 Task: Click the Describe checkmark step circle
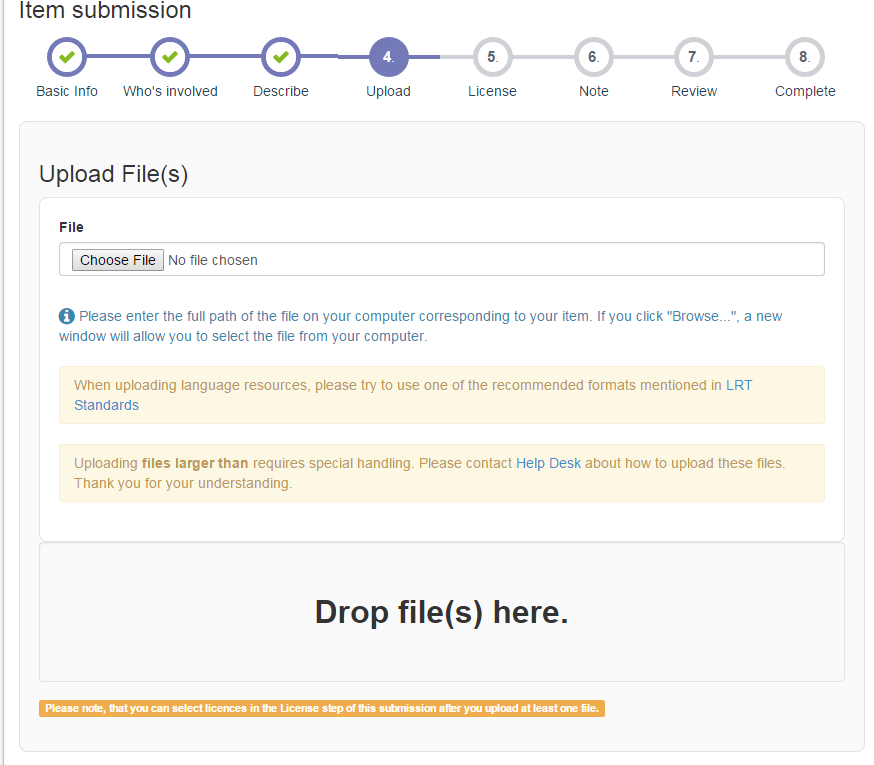281,58
